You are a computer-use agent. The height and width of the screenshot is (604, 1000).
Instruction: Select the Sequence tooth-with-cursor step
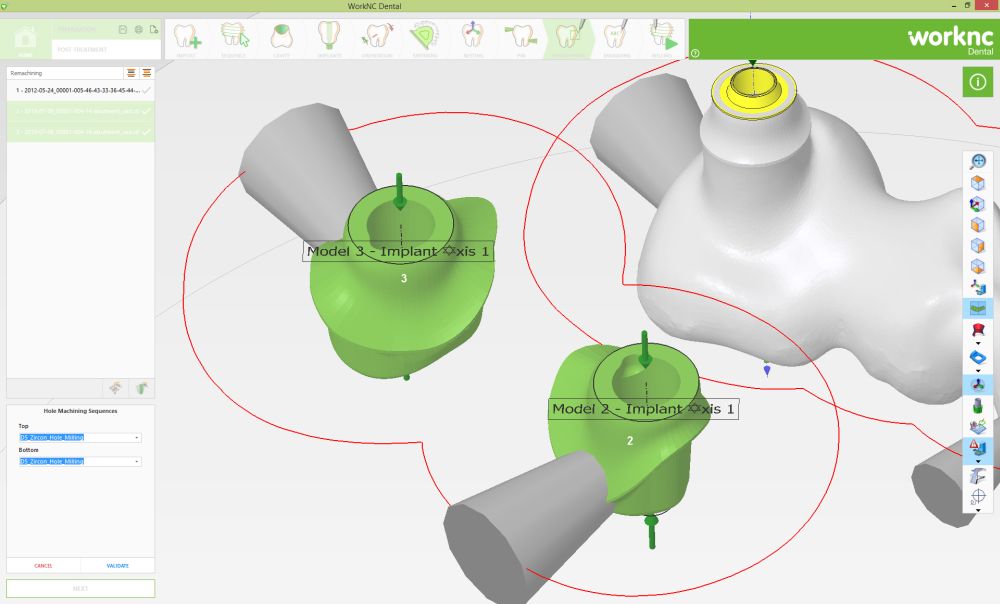tap(234, 37)
